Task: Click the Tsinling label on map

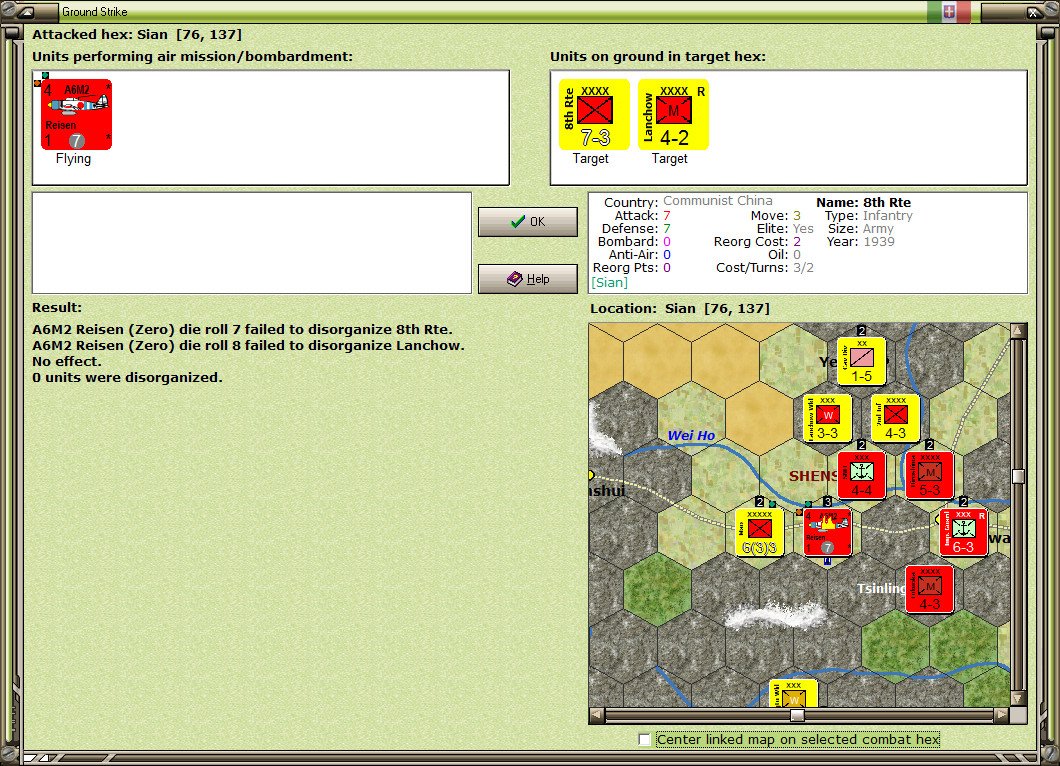Action: 882,588
